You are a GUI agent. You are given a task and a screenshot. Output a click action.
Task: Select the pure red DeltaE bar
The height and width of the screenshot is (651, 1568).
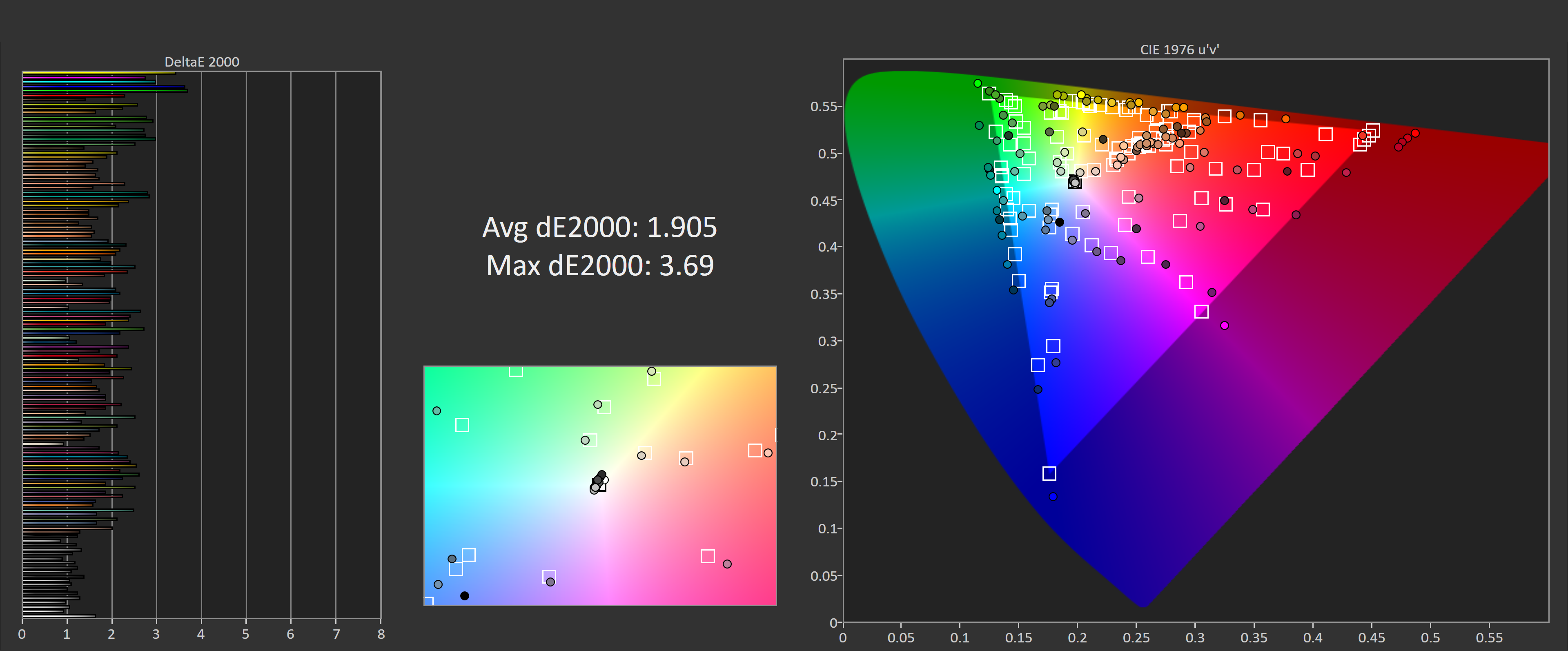[x=73, y=96]
